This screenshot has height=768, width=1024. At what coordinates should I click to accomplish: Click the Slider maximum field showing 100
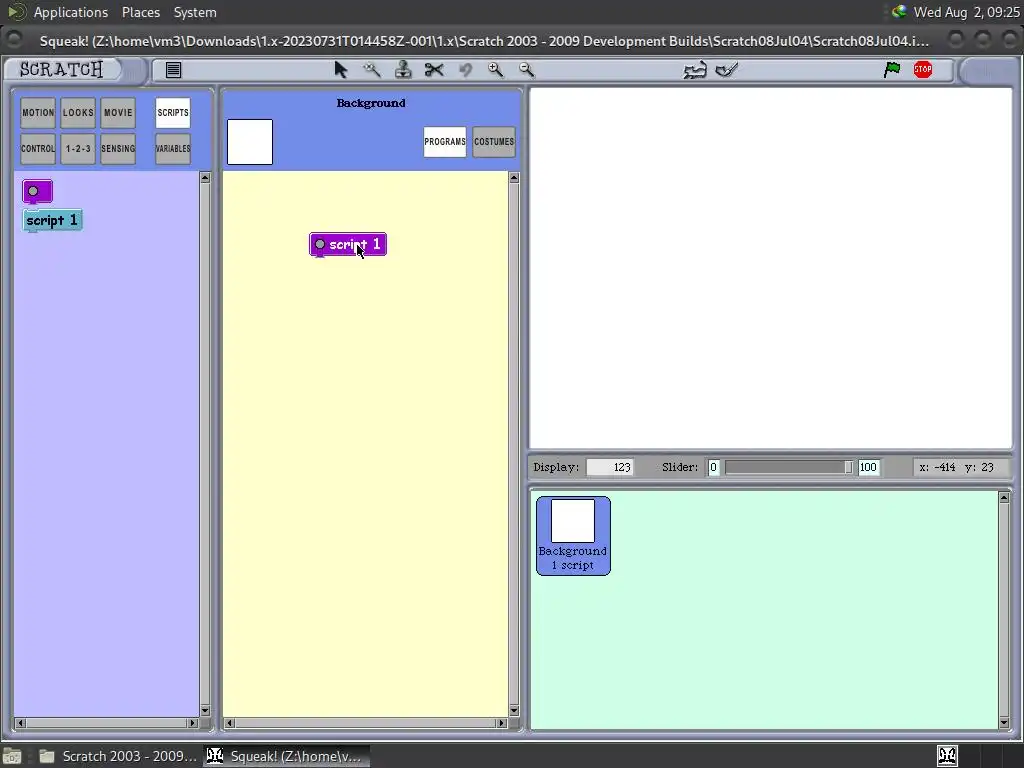[869, 467]
